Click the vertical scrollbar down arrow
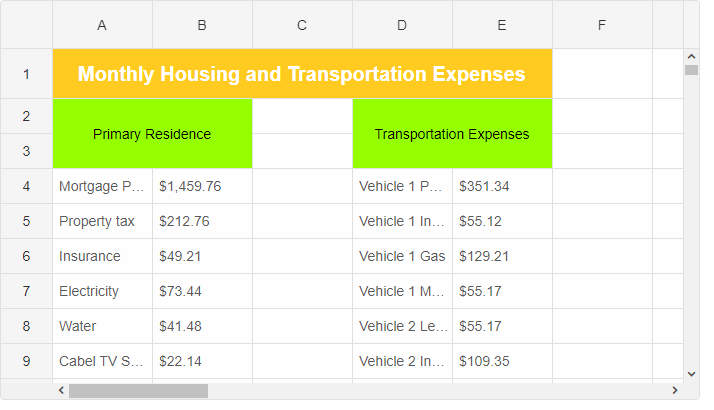 691,372
